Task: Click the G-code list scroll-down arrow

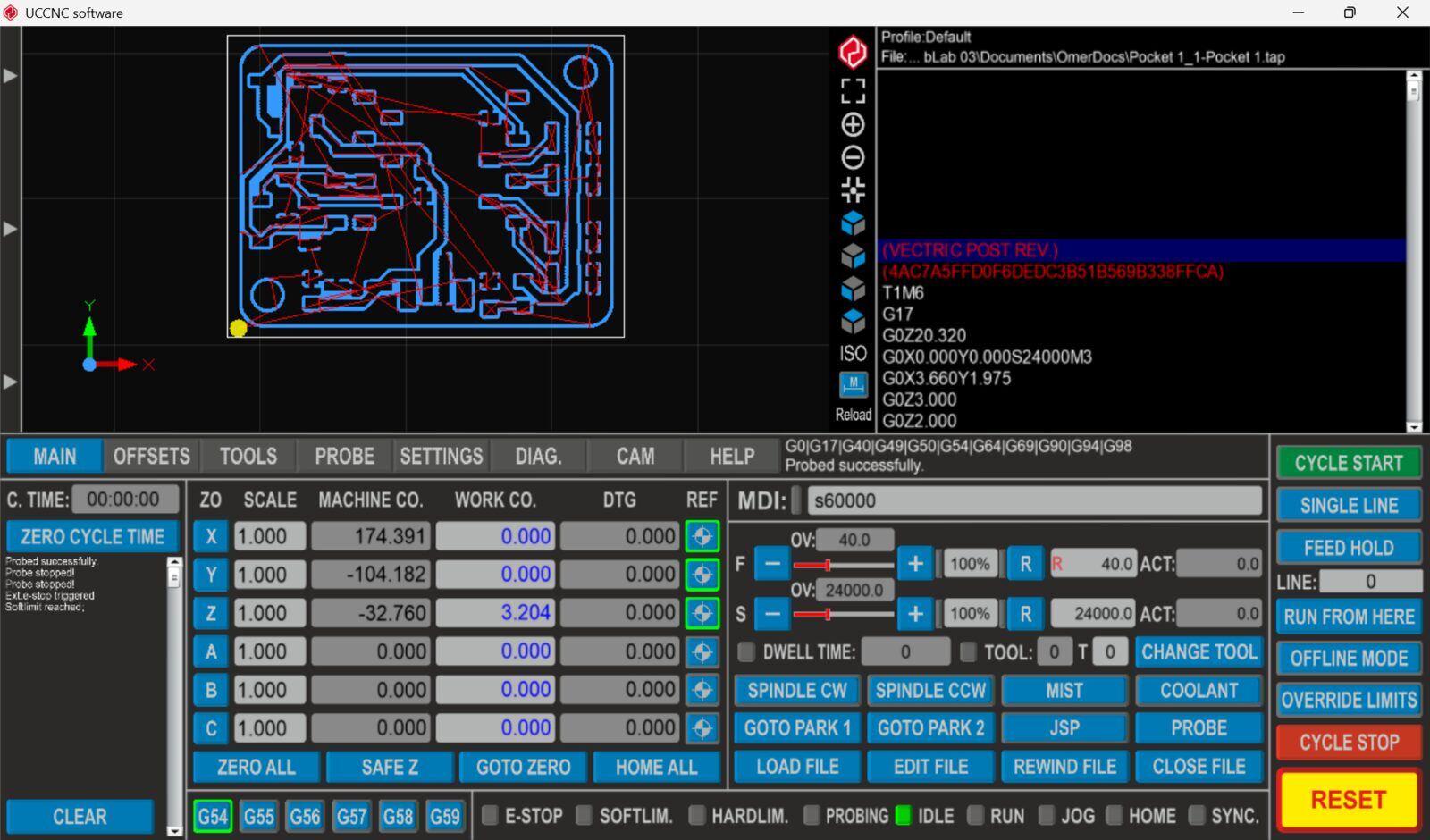Action: click(1413, 426)
